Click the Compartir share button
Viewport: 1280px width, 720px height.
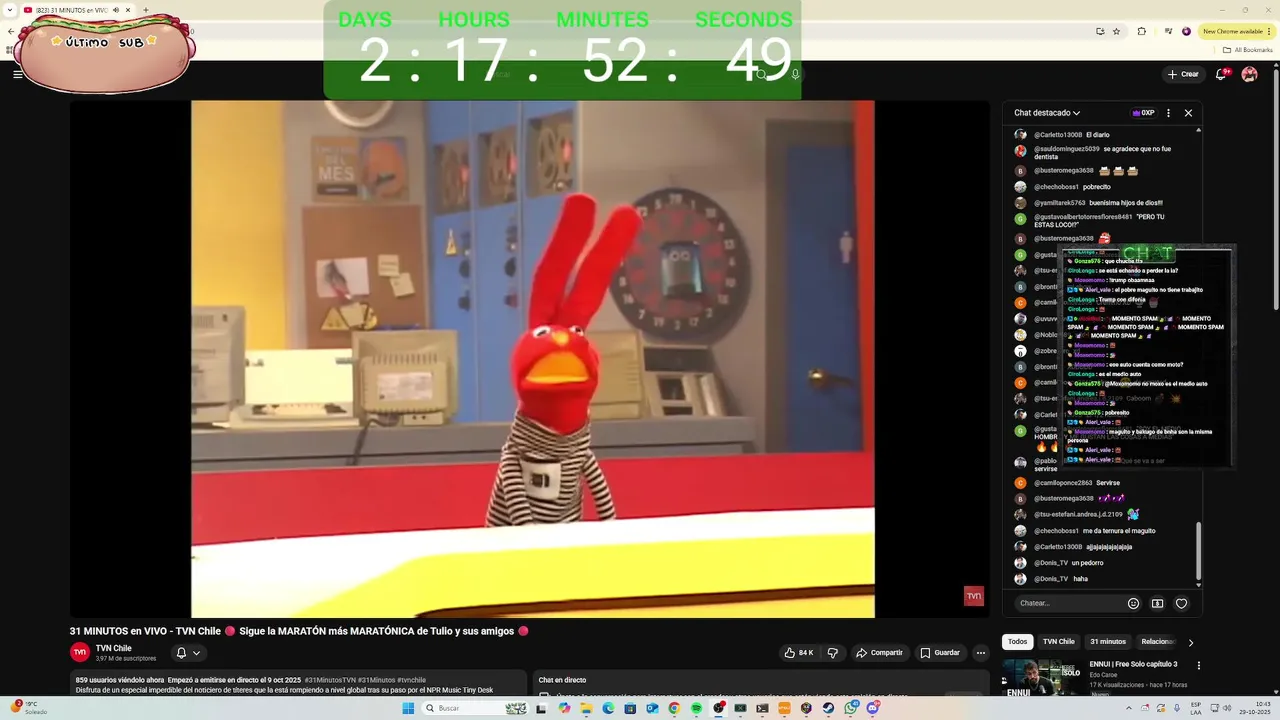879,653
